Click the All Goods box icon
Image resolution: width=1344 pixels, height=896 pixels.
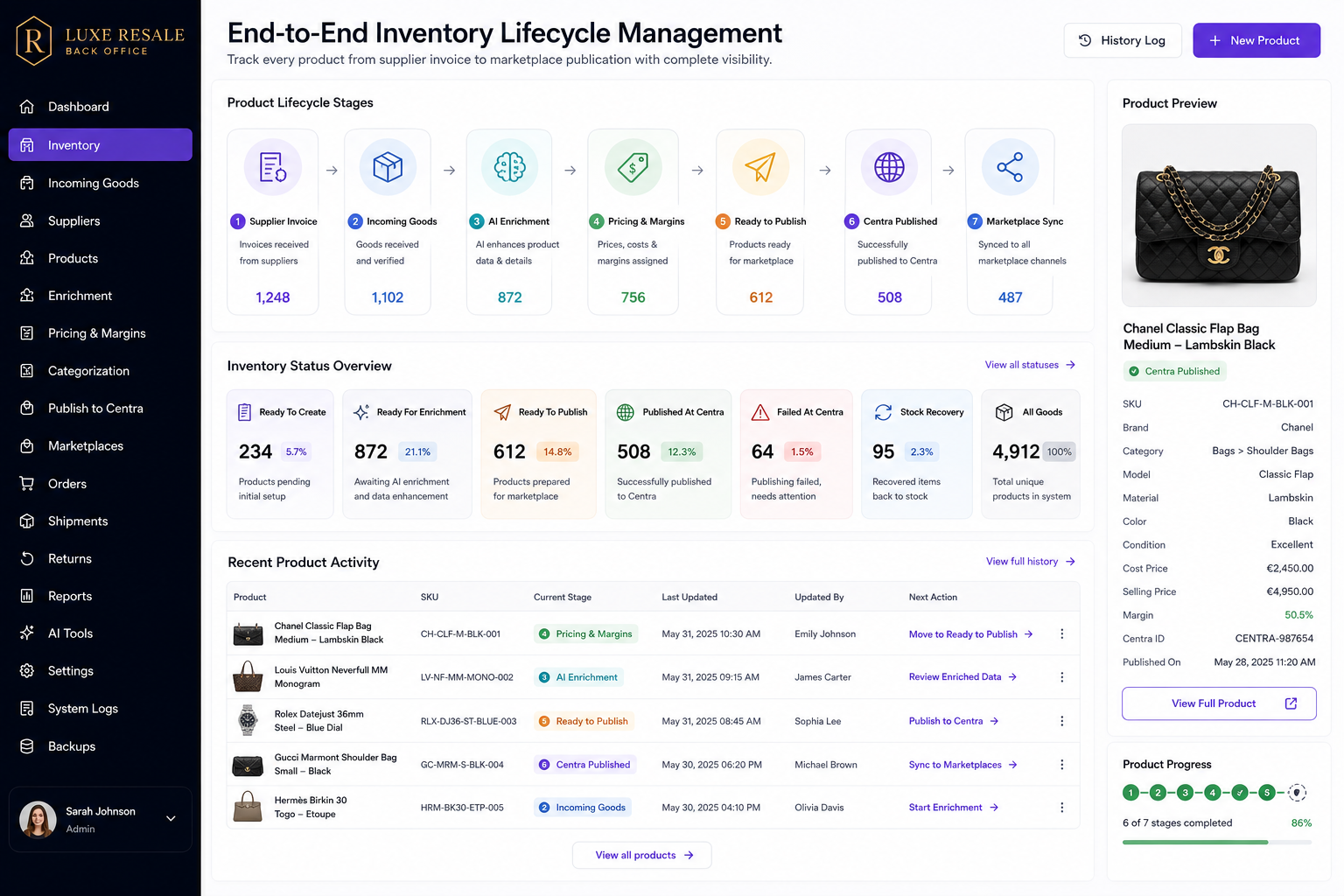click(1004, 412)
